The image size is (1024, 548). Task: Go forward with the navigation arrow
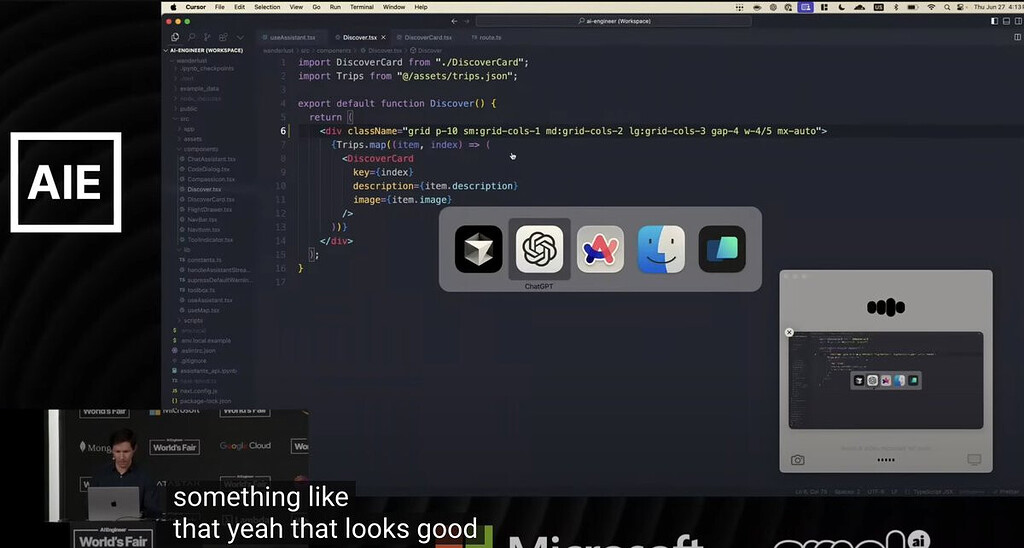[x=466, y=21]
